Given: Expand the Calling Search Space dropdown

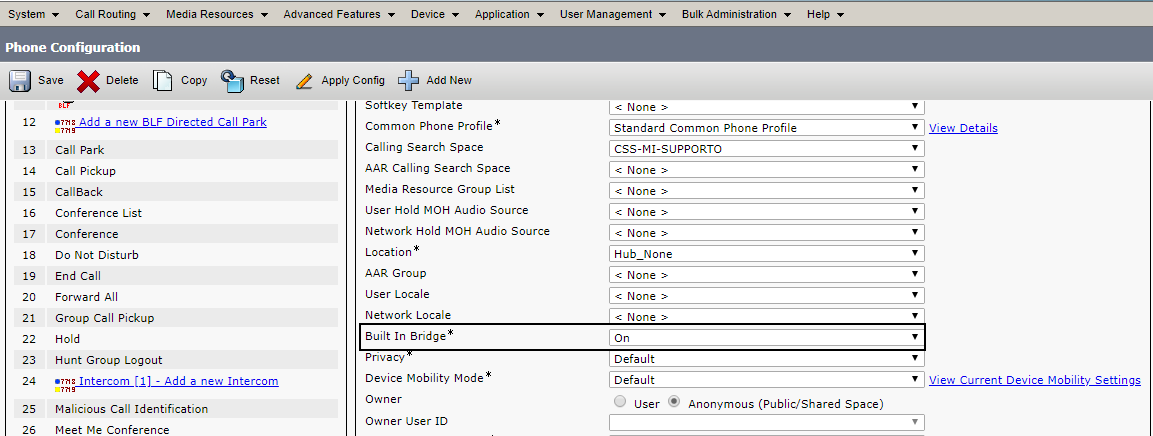Looking at the screenshot, I should (x=766, y=149).
